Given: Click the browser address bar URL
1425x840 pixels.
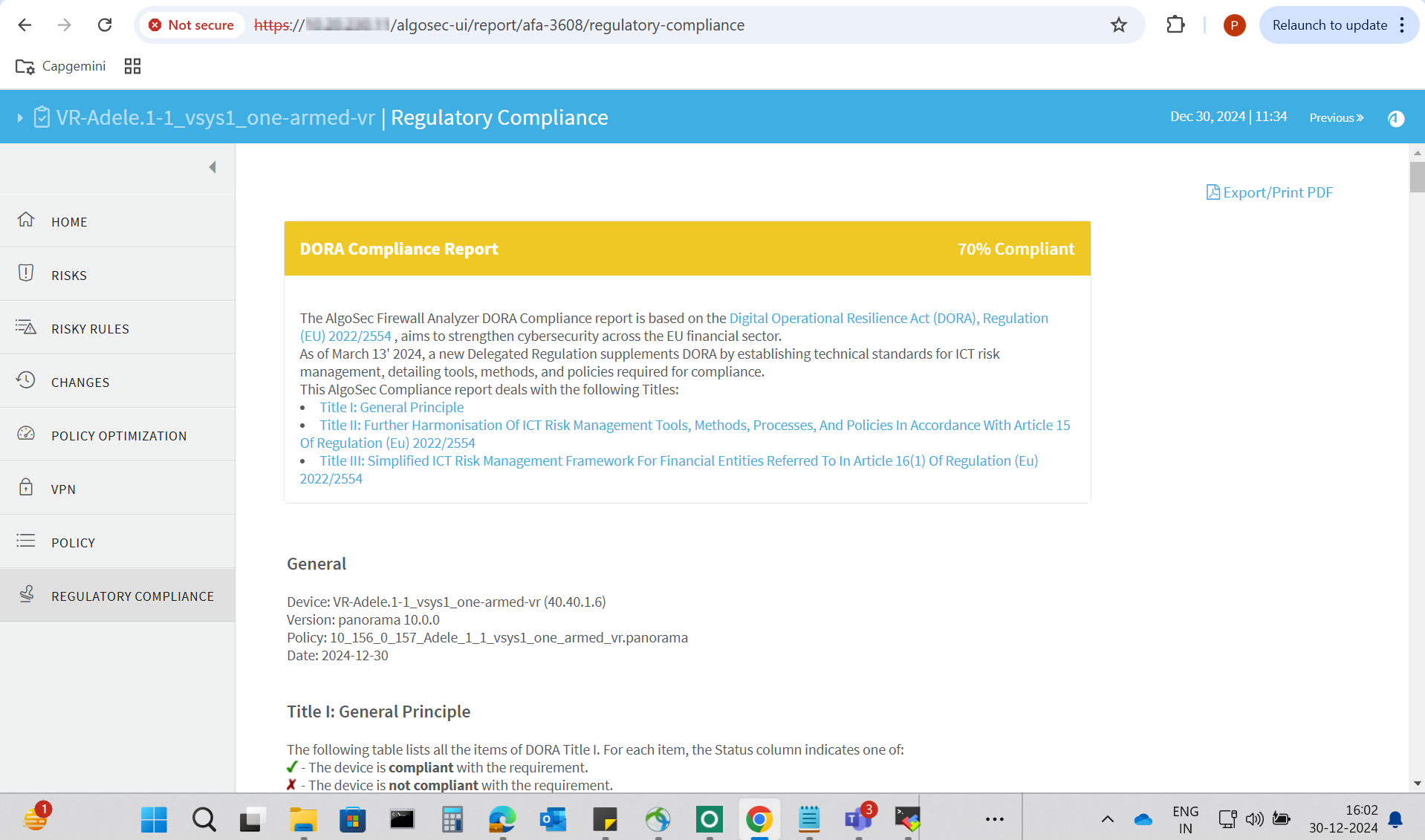Looking at the screenshot, I should tap(565, 25).
